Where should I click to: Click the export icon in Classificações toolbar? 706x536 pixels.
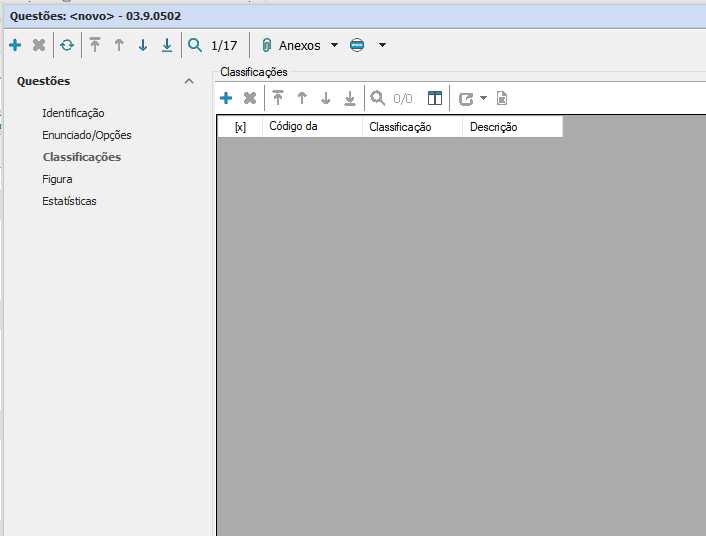[x=466, y=98]
